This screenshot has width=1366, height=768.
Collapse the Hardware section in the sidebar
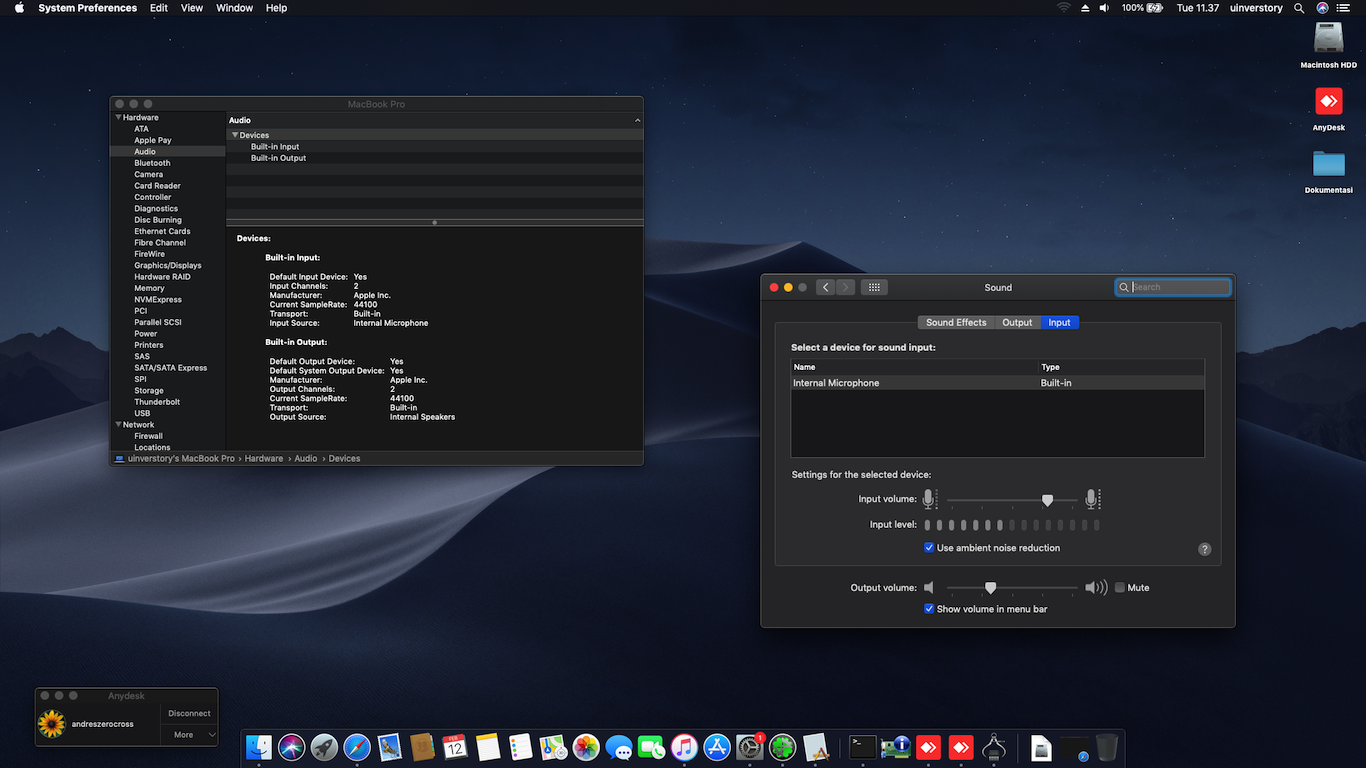click(x=118, y=118)
